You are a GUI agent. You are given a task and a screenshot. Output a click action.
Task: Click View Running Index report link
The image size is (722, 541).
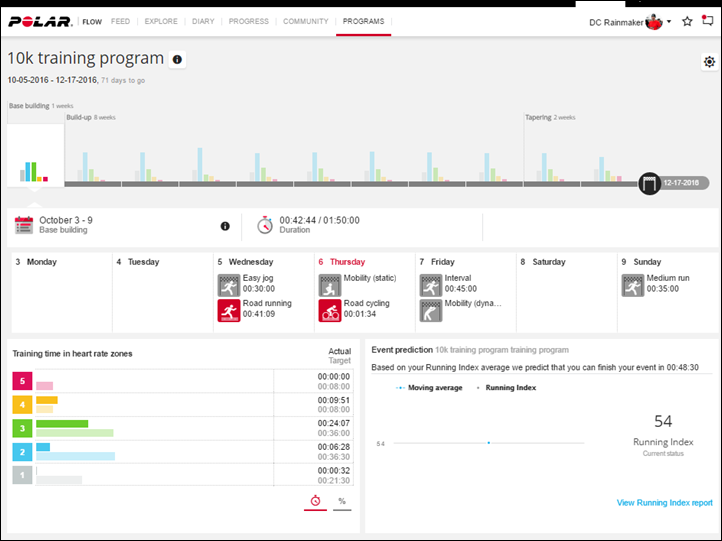pyautogui.click(x=664, y=503)
